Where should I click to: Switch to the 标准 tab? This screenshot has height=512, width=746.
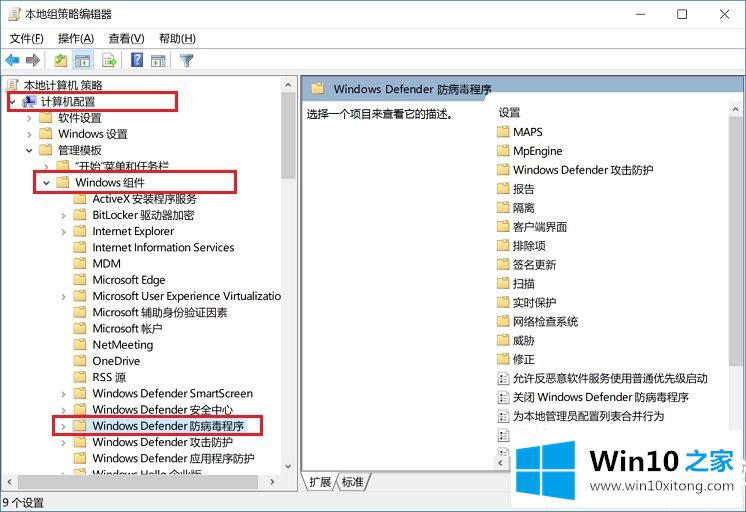[353, 482]
